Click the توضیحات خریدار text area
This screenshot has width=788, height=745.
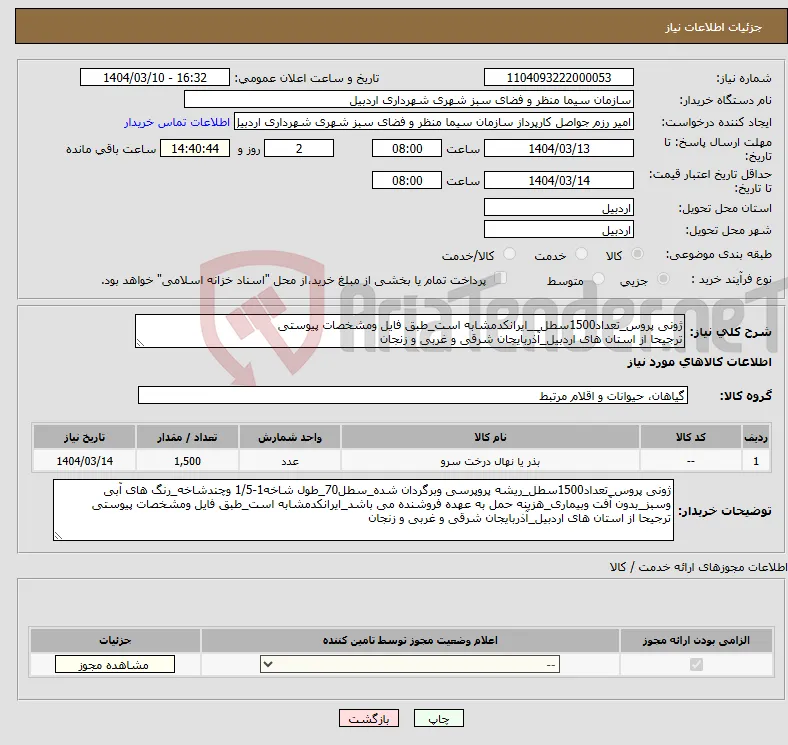coord(363,510)
